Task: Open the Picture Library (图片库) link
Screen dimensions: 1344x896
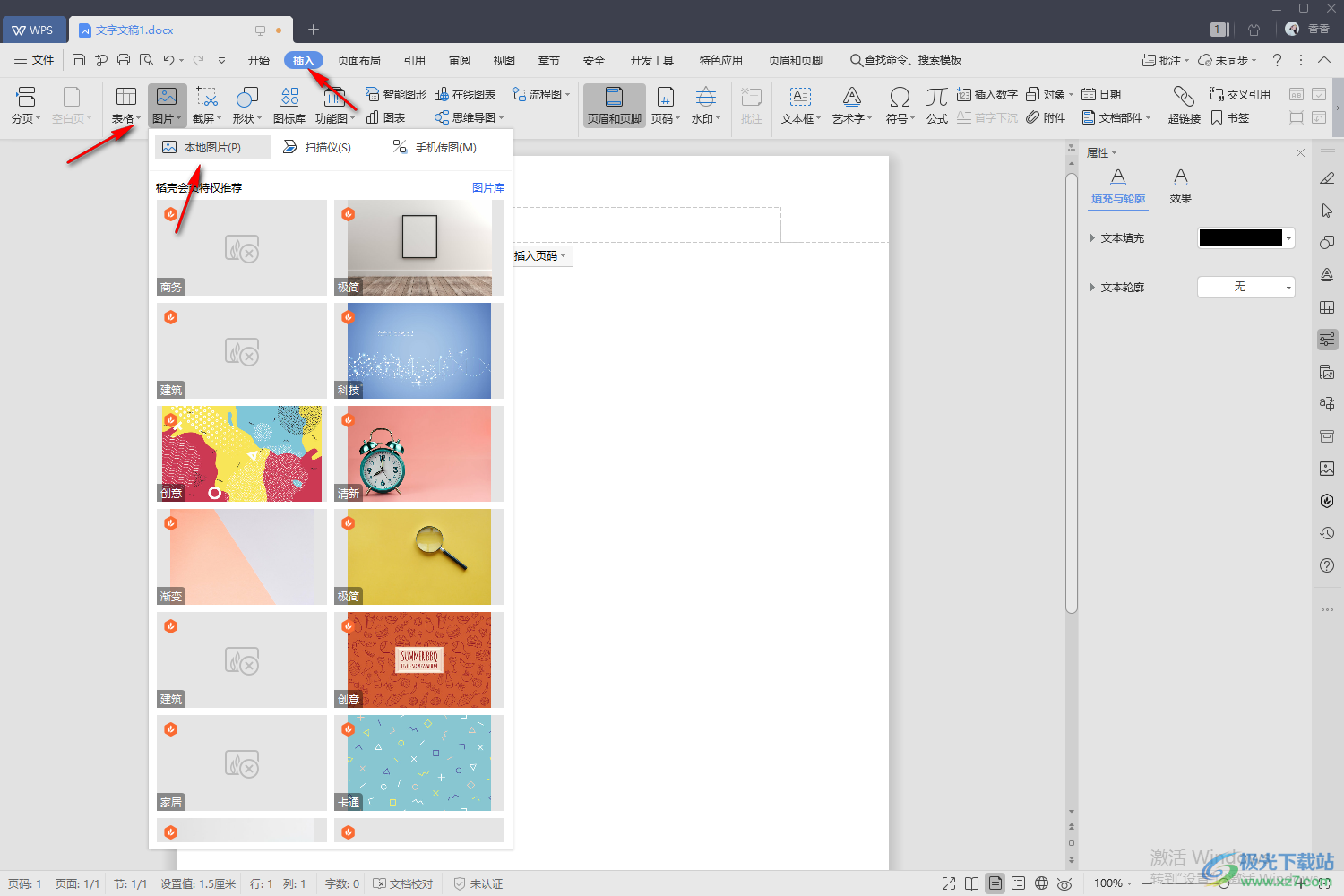Action: pyautogui.click(x=487, y=187)
